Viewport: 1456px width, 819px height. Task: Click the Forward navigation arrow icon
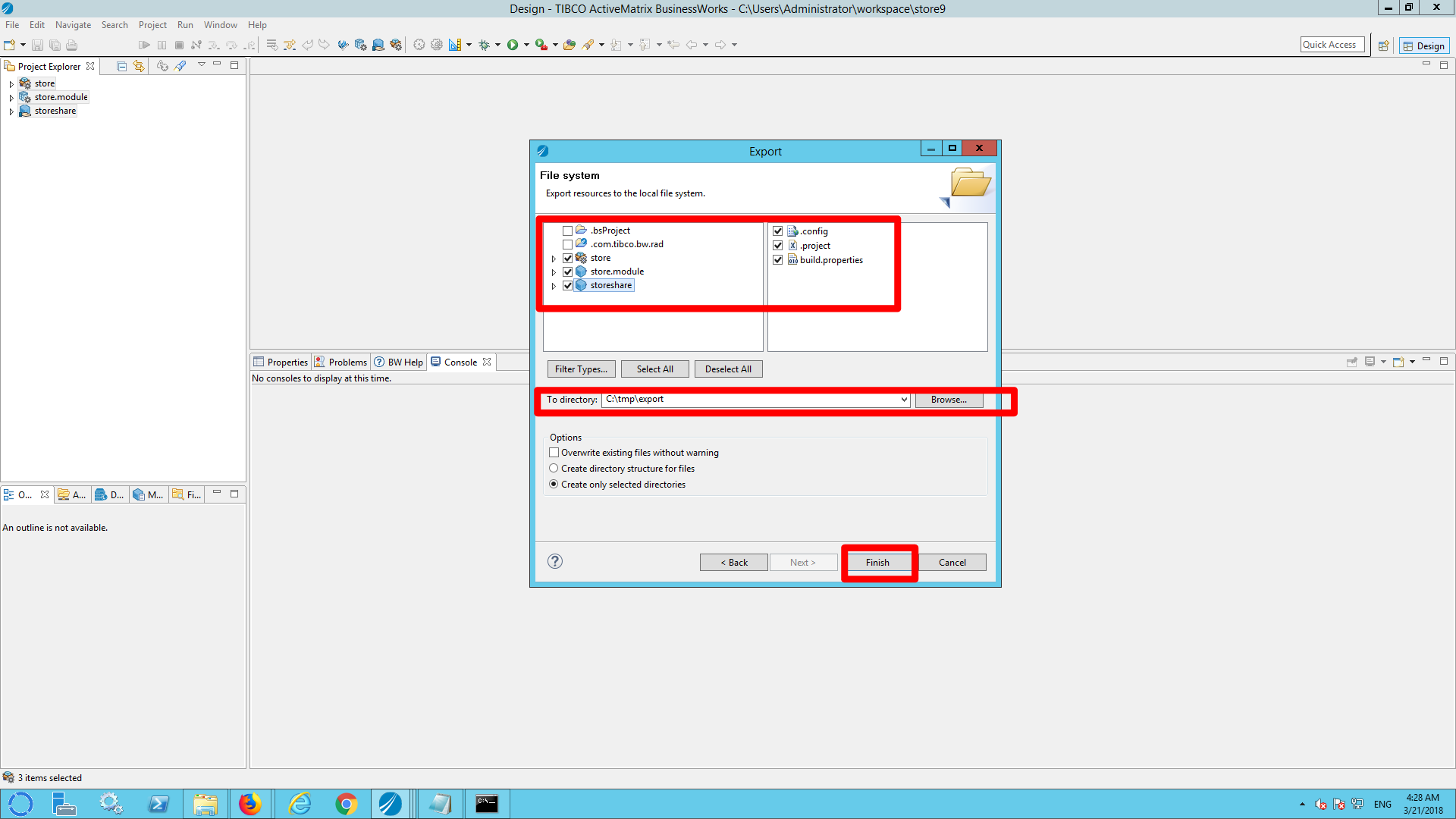[x=720, y=45]
